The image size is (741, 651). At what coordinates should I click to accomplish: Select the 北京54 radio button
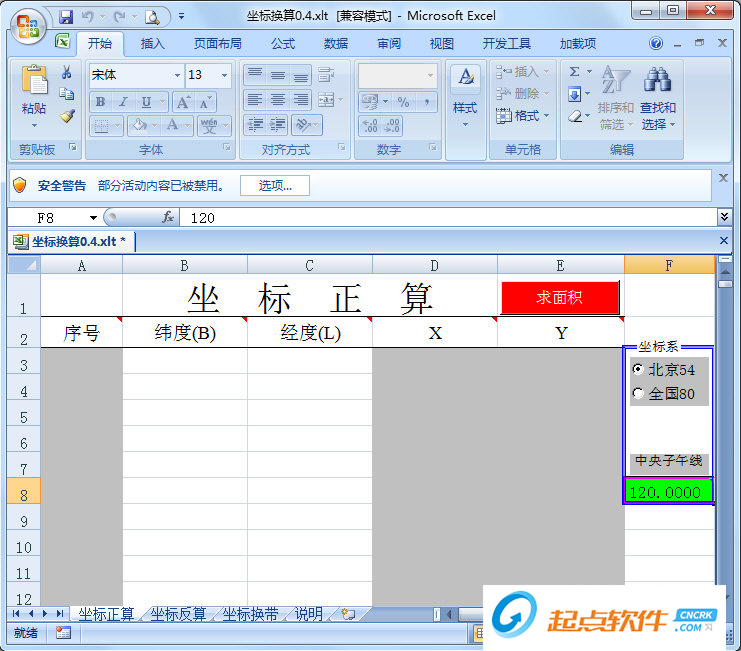pyautogui.click(x=638, y=369)
